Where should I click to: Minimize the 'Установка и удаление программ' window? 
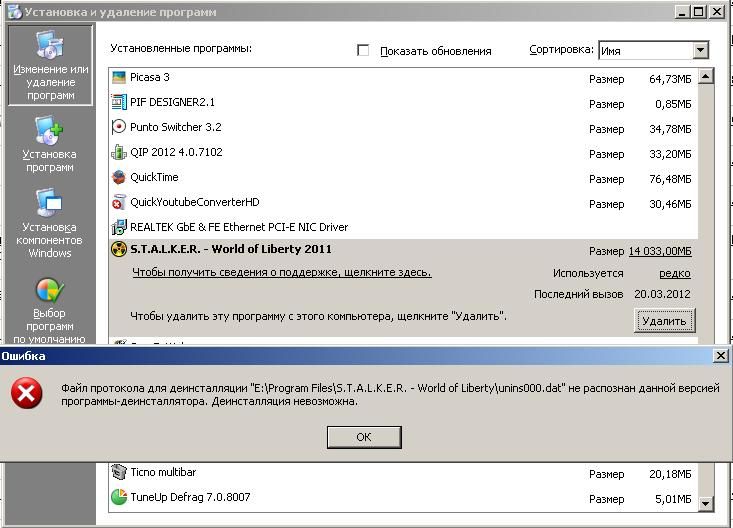pyautogui.click(x=683, y=11)
